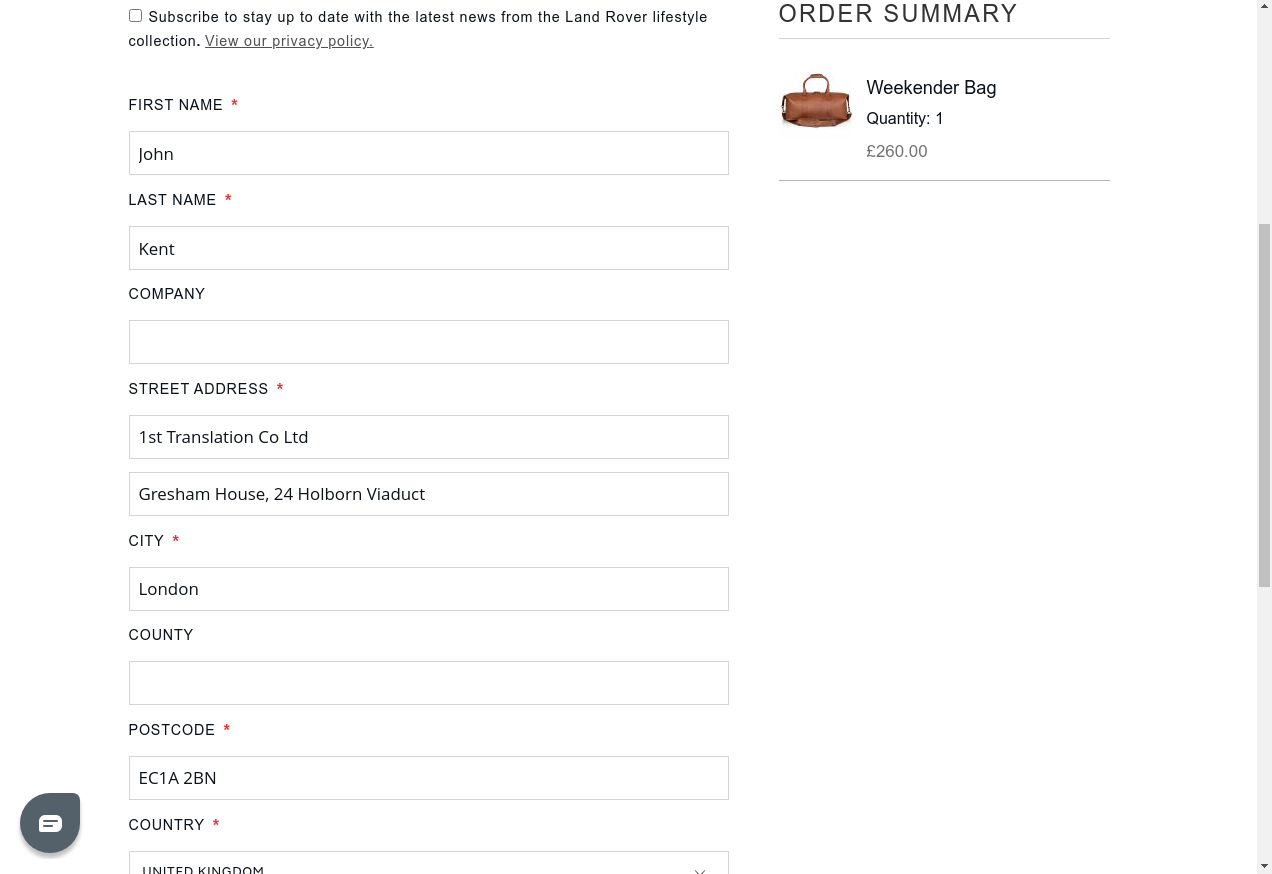Screen dimensions: 1272x874
Task: Click the Weekender Bag product name
Action: pos(931,88)
